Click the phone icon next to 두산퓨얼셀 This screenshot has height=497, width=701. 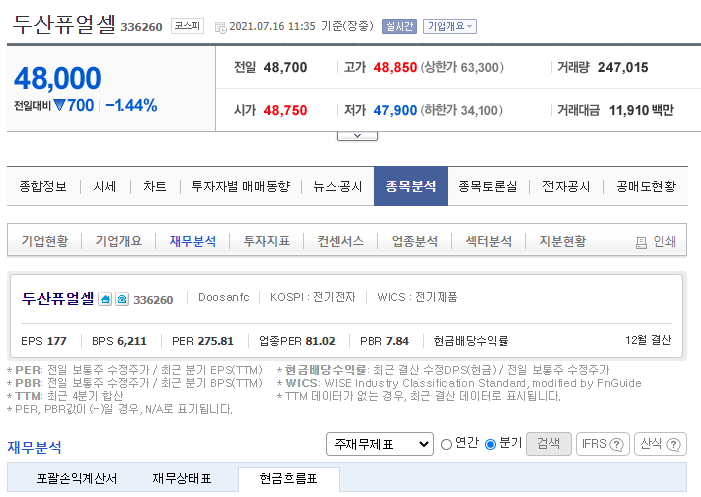pyautogui.click(x=122, y=299)
